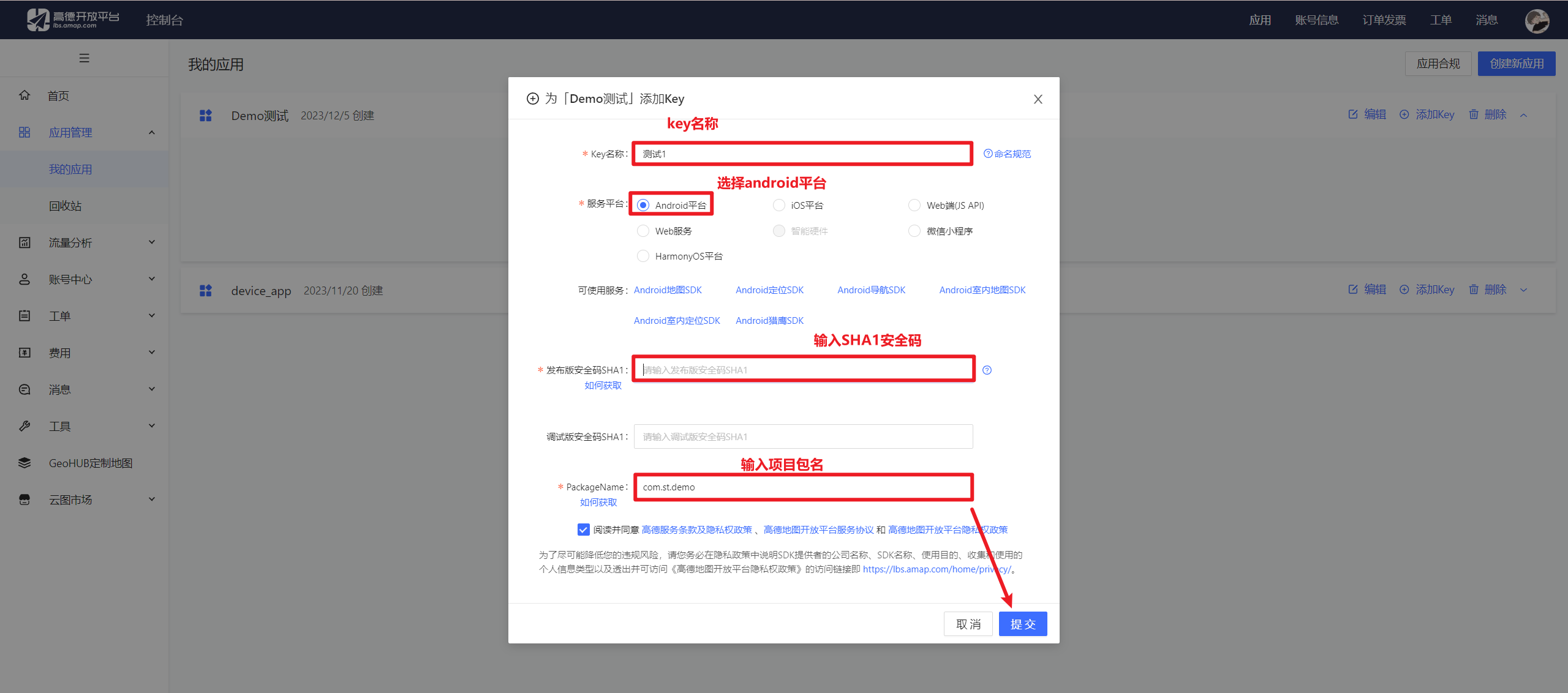Click the home icon beside 首页

(24, 96)
